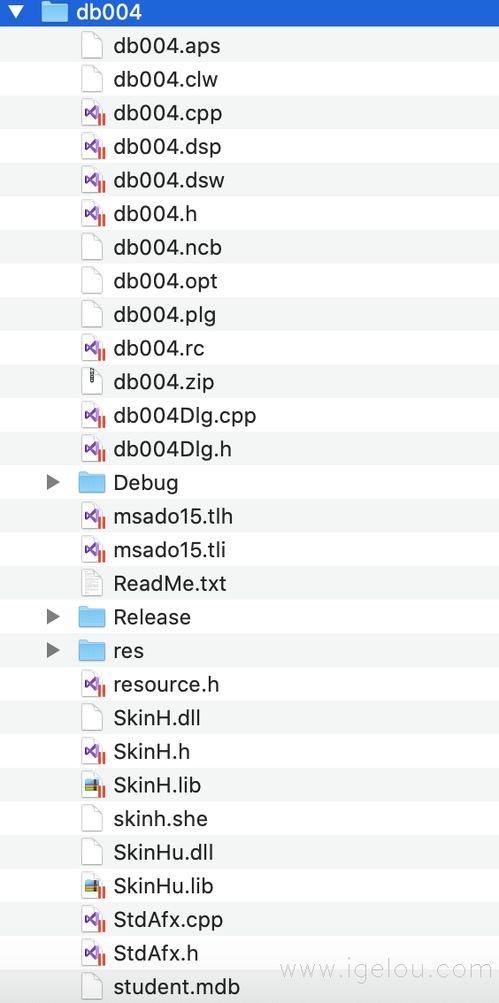499x1003 pixels.
Task: Select the resource.h file
Action: coord(250,684)
